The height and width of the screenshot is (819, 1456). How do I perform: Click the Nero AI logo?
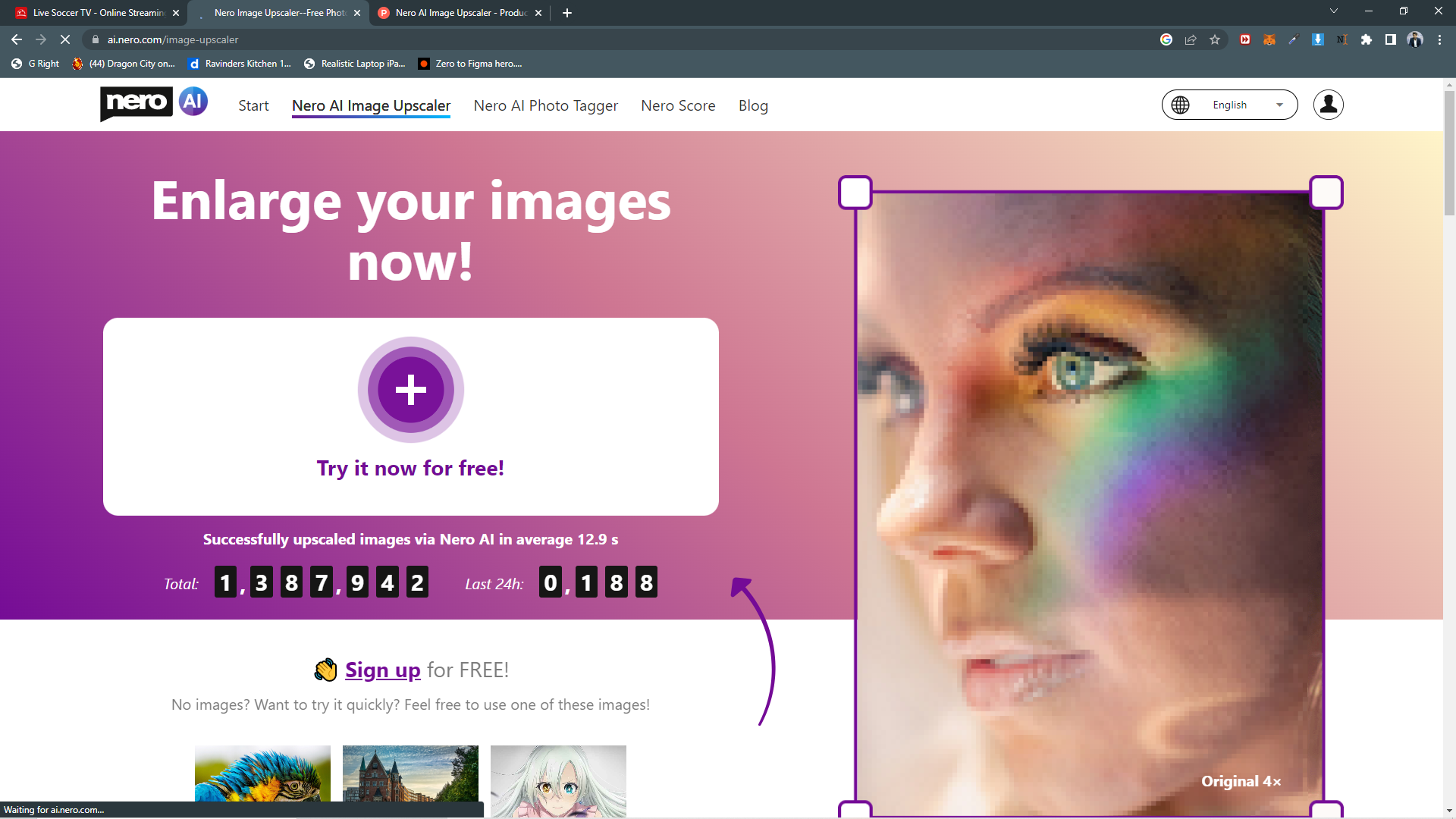pos(154,103)
